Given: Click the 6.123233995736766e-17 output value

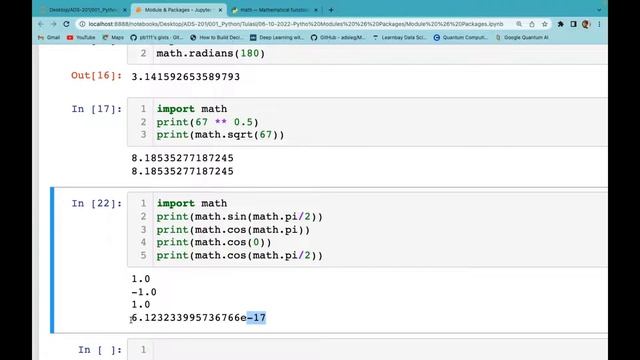Looking at the screenshot, I should tap(198, 318).
